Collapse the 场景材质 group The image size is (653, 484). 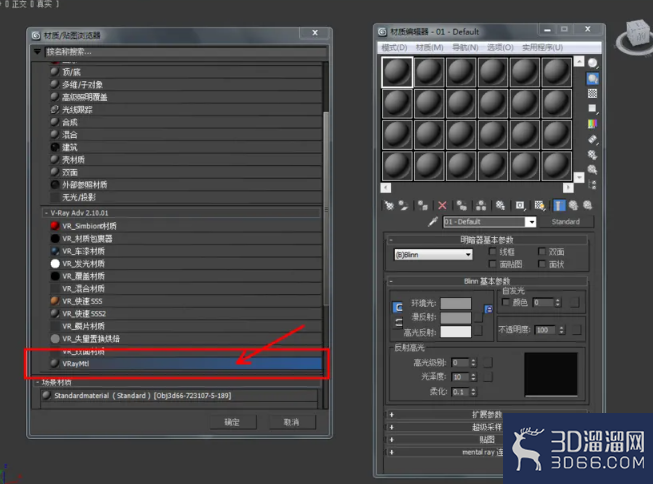[x=37, y=382]
